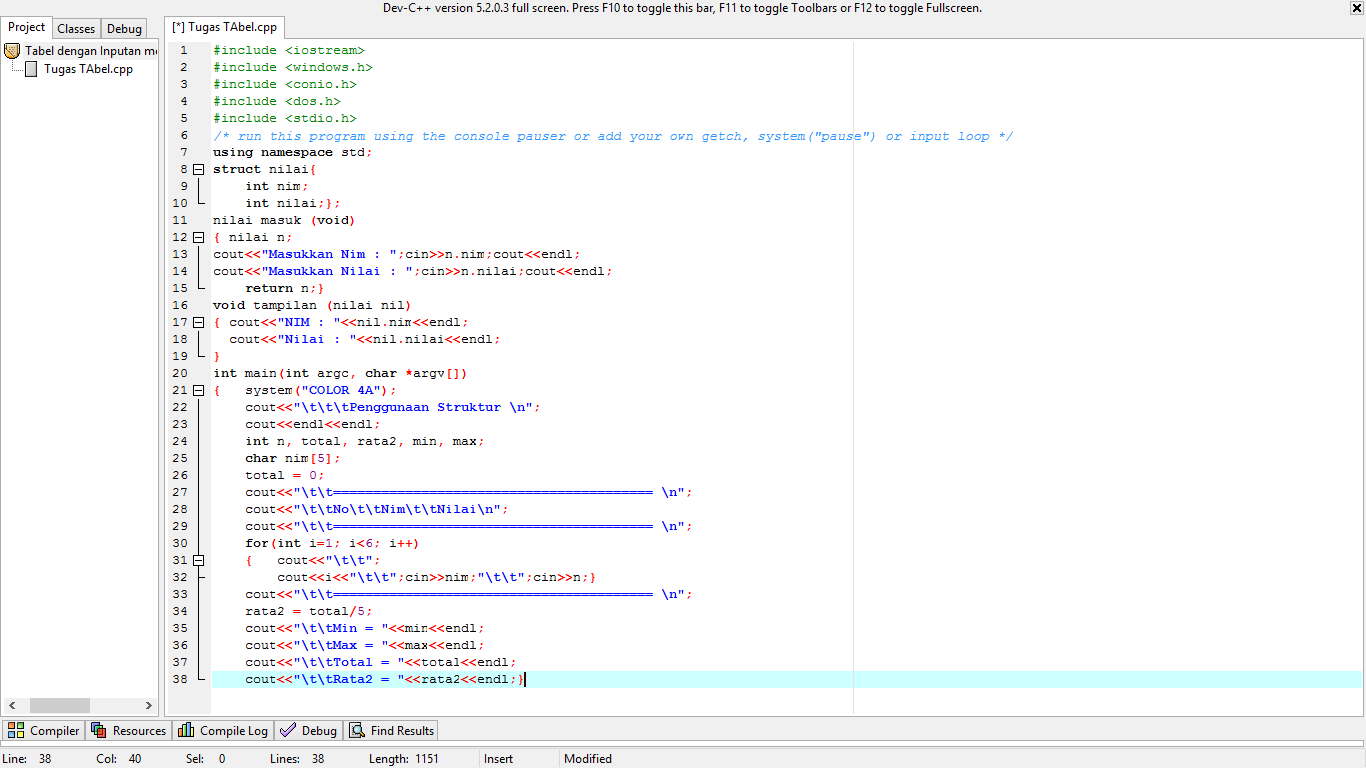Select the Tugas TAbel.cpp editor tab

tap(226, 28)
